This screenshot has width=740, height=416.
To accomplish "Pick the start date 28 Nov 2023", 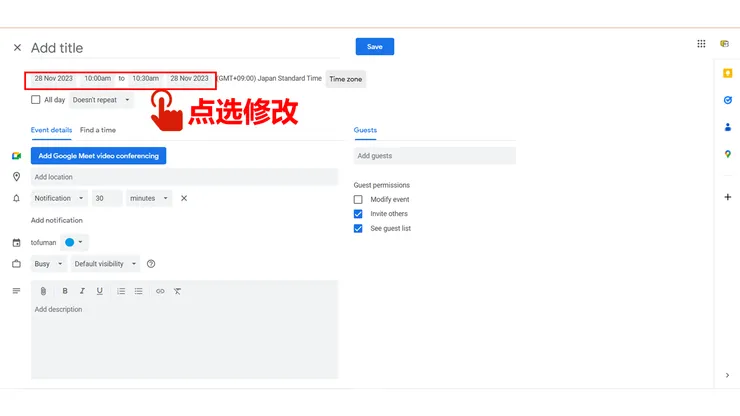I will [53, 79].
